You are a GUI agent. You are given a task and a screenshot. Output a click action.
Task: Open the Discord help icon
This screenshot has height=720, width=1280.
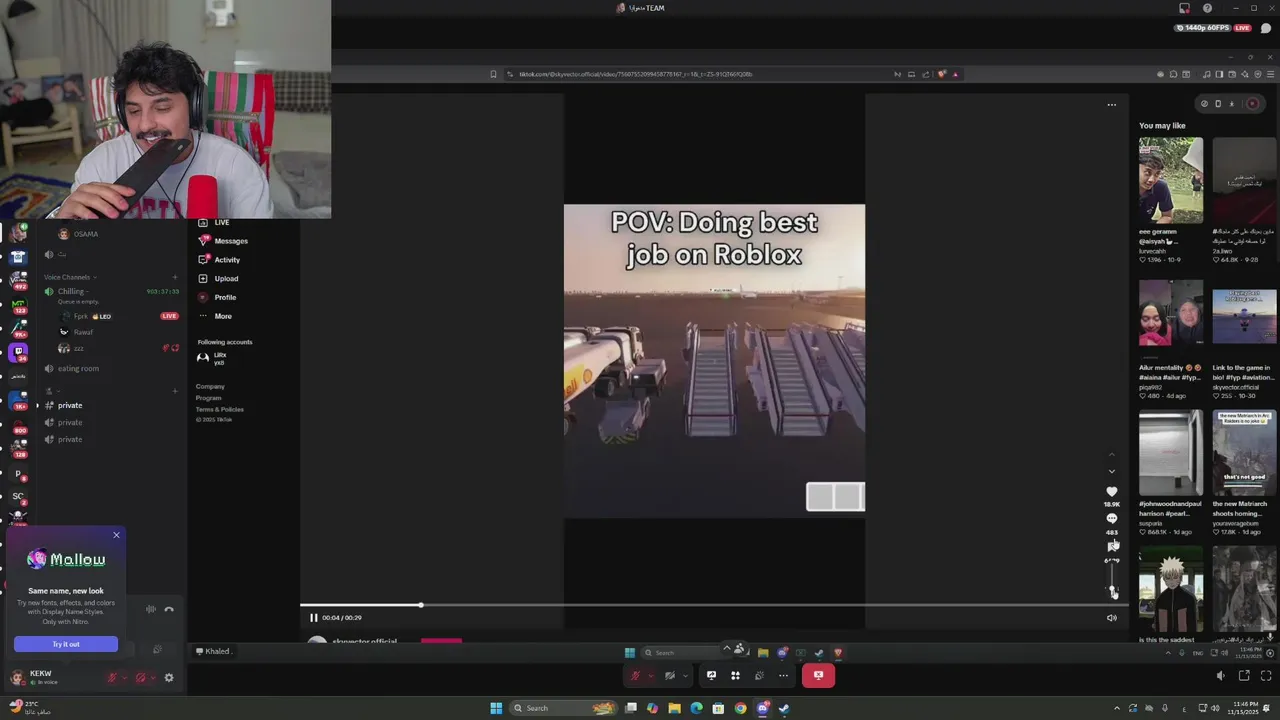(x=1207, y=8)
